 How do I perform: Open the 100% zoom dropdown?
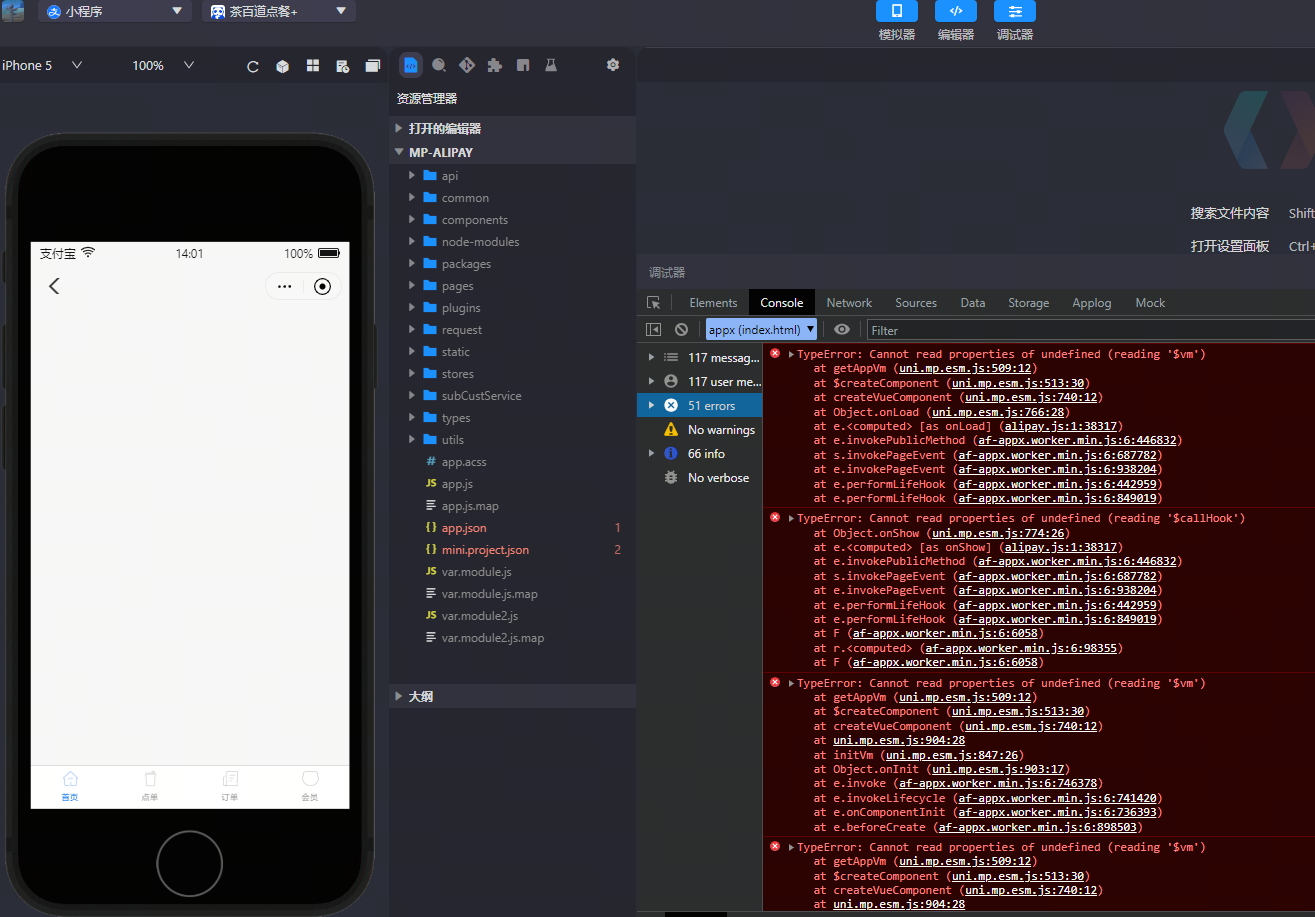pyautogui.click(x=163, y=65)
